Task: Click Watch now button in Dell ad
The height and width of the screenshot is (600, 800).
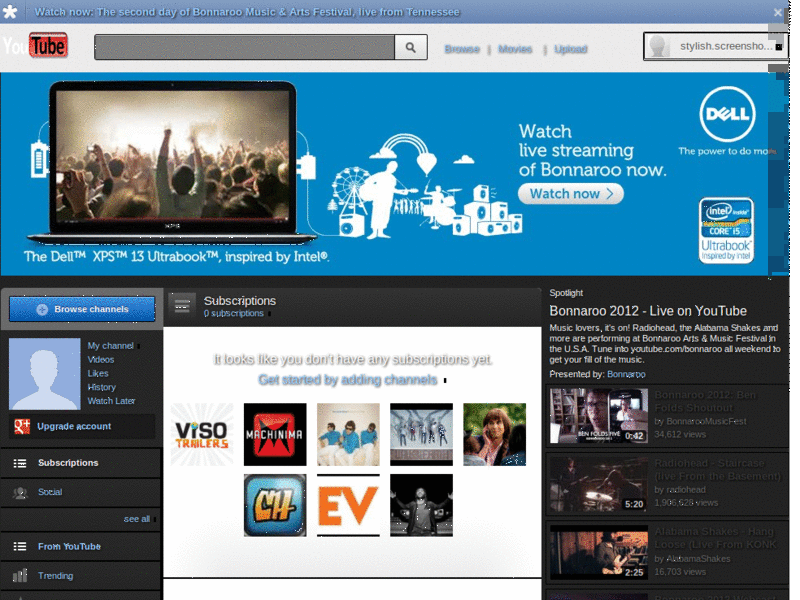Action: tap(570, 194)
